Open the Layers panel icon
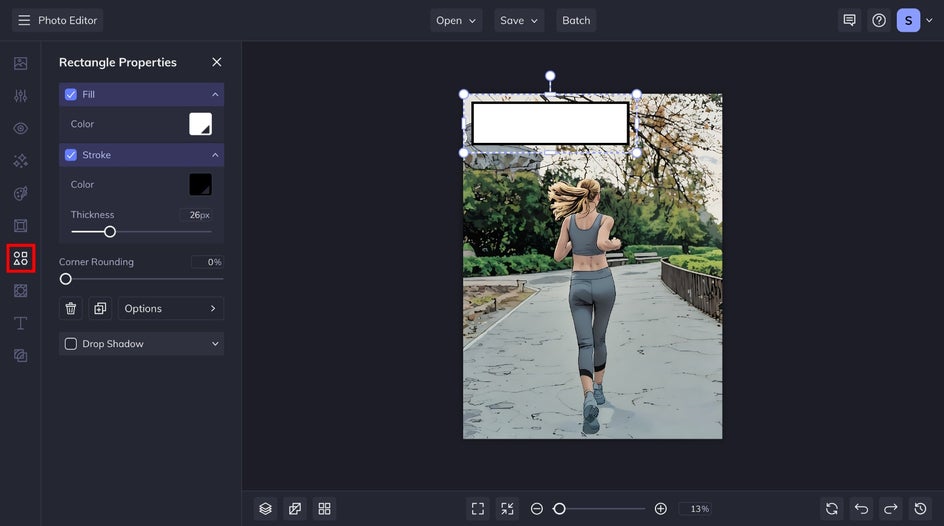944x526 pixels. (x=266, y=509)
